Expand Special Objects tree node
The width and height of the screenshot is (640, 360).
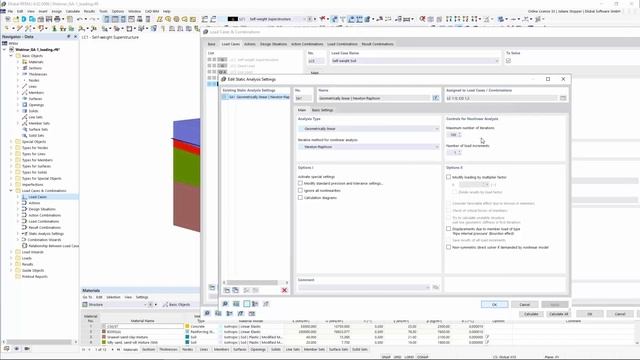click(11, 142)
